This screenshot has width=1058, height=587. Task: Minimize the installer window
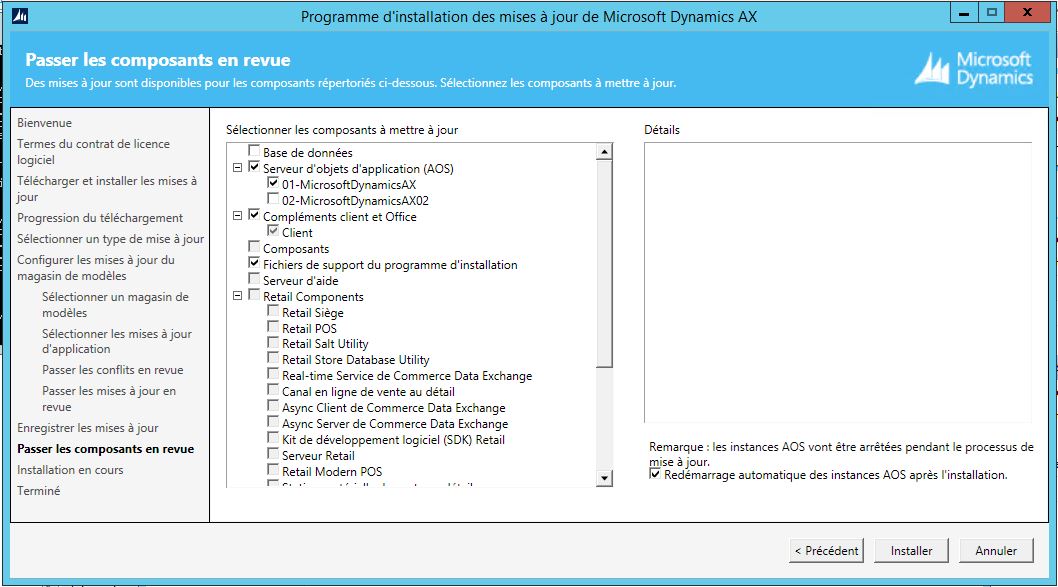(x=964, y=13)
